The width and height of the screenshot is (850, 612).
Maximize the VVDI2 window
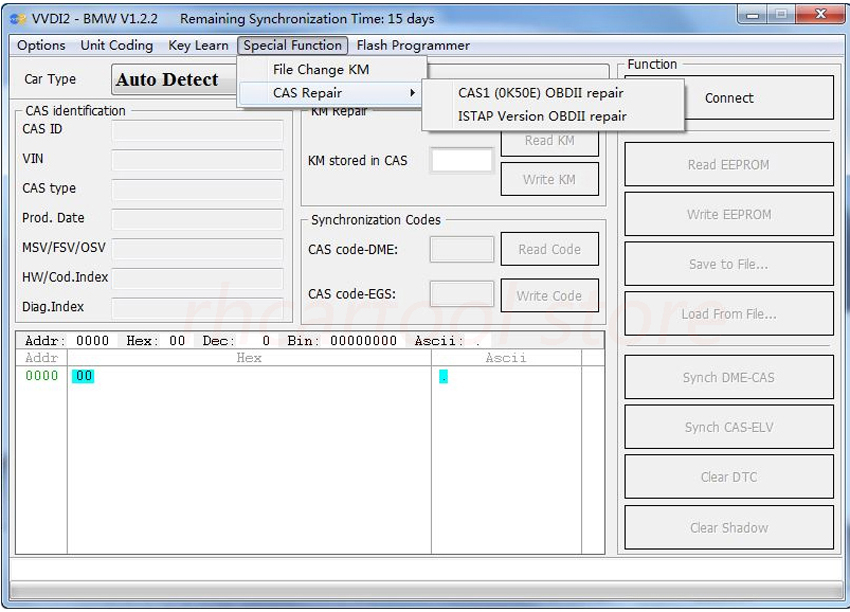(781, 15)
